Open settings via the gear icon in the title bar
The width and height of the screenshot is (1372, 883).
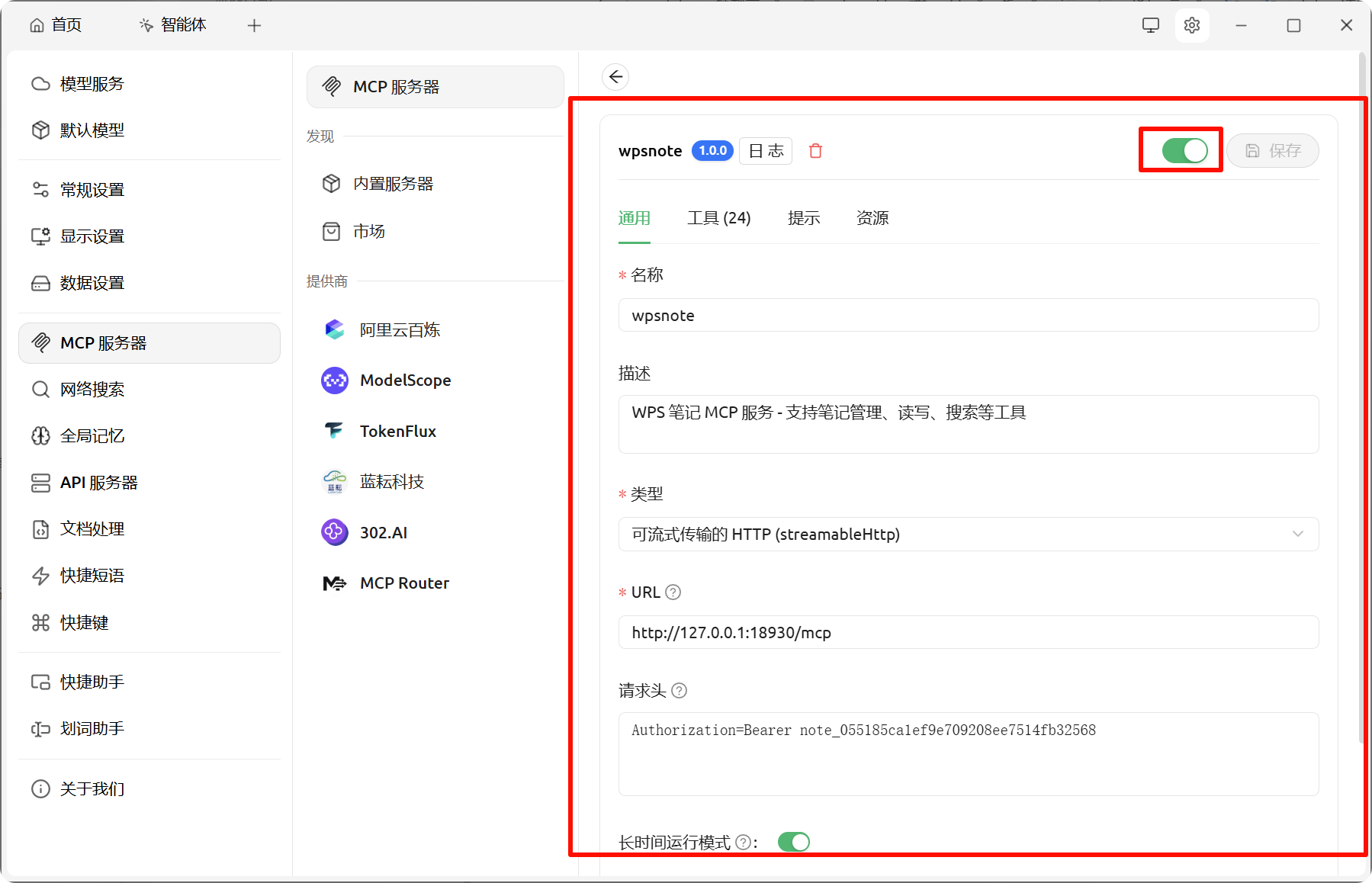(x=1192, y=25)
